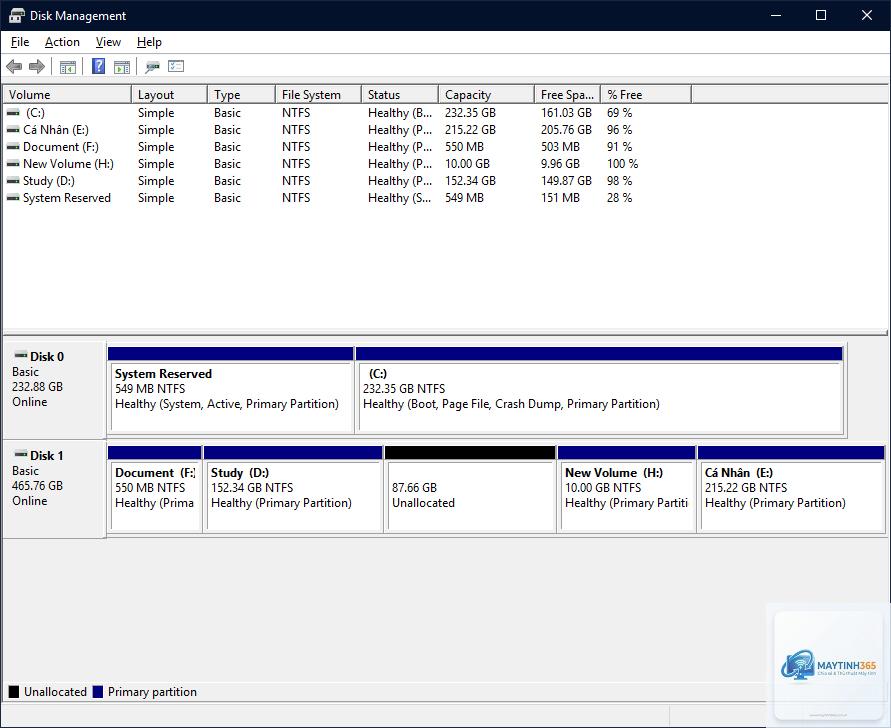
Task: Select the Document (F:) volume name
Action: 61,147
